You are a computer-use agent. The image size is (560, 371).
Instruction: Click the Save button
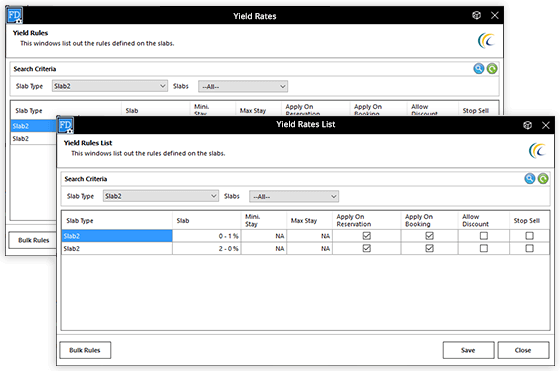(468, 350)
